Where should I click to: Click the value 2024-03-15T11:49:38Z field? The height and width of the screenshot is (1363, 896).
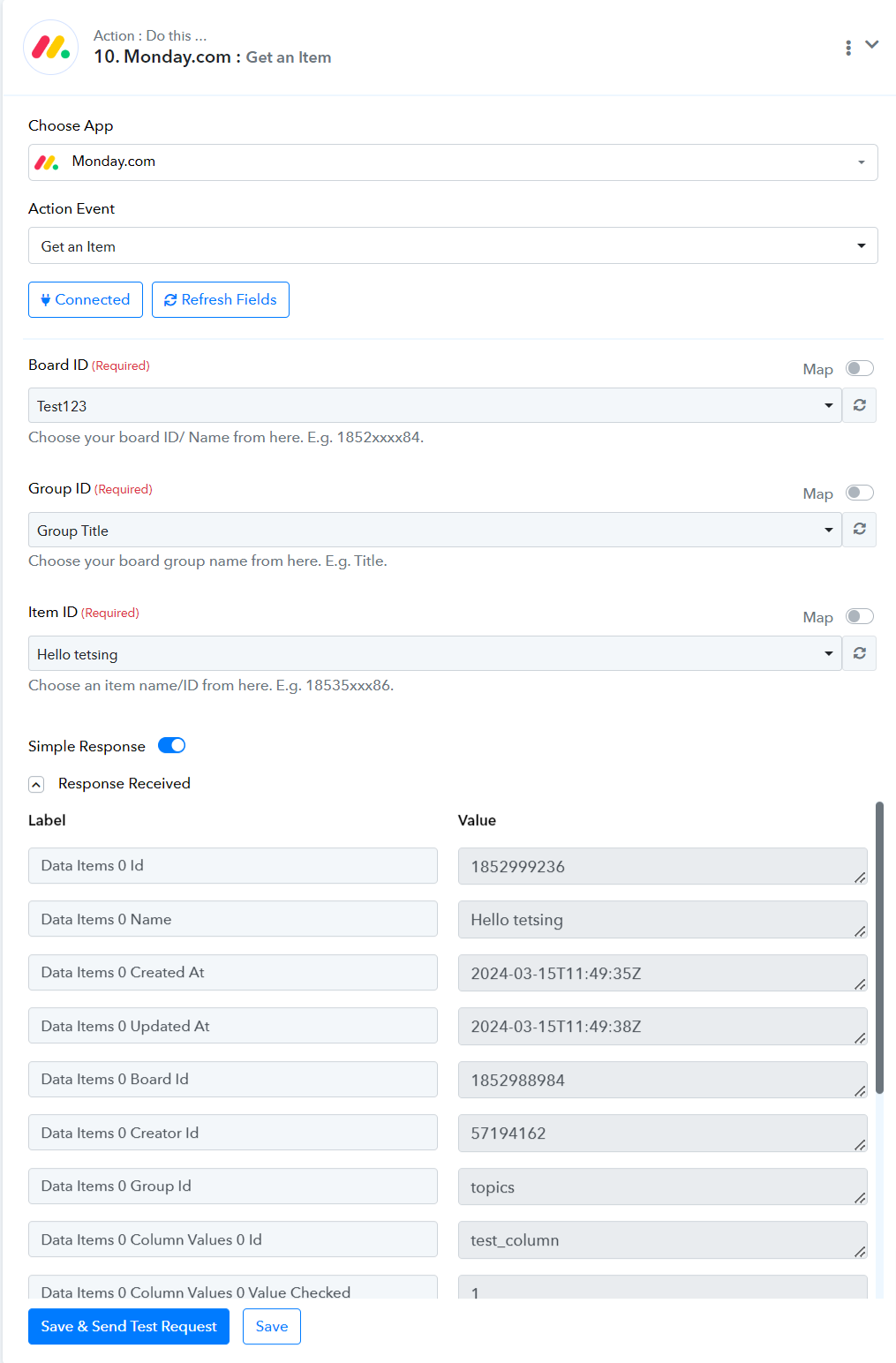[663, 1027]
